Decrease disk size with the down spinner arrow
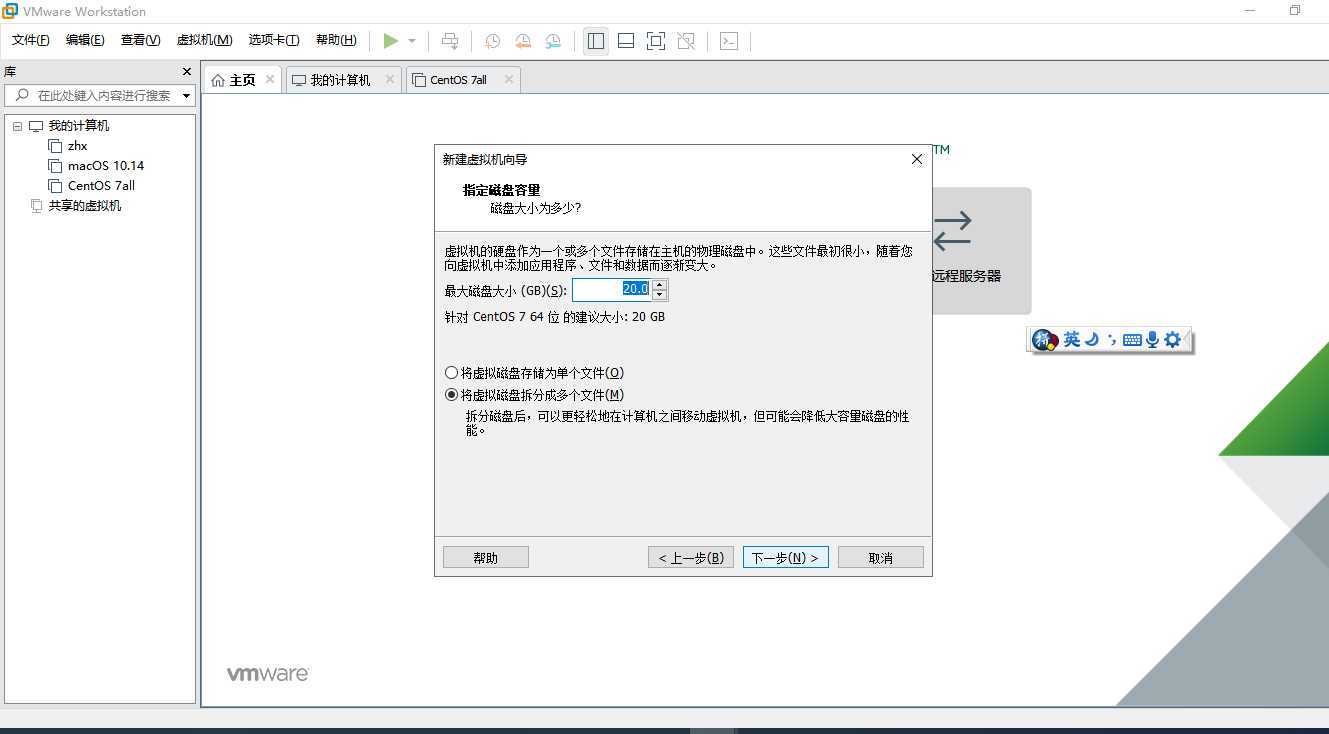This screenshot has width=1329, height=734. 659,295
